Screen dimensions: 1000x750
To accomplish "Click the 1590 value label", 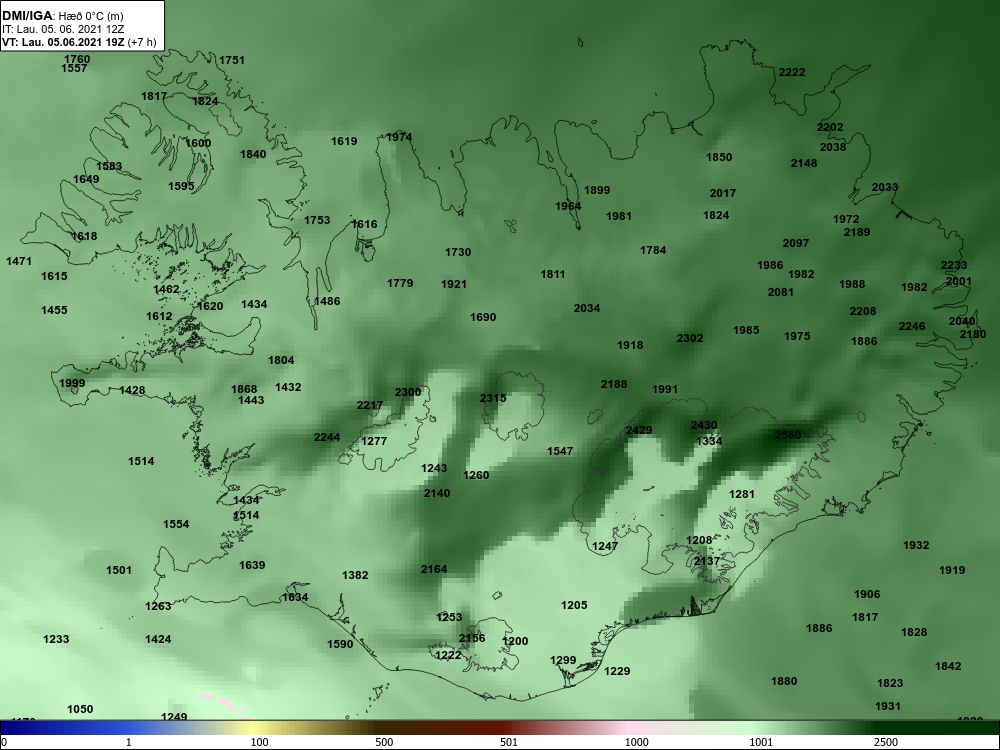I will [x=340, y=645].
